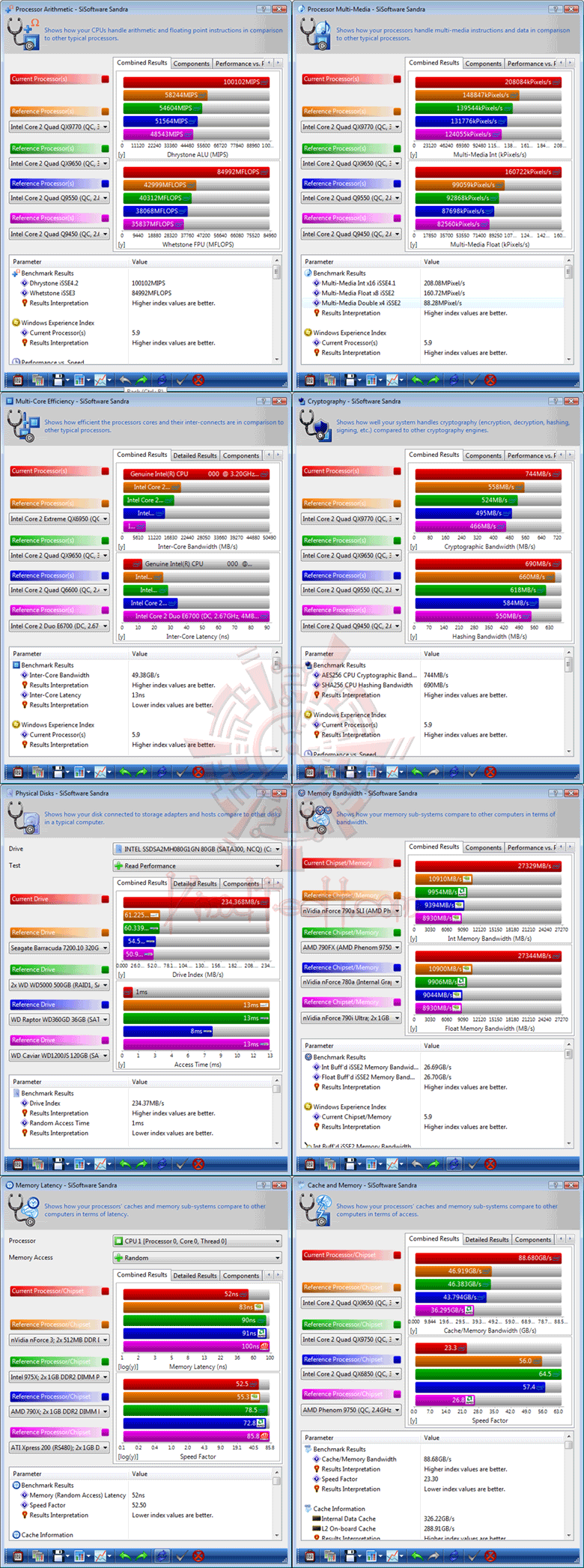584x1568 pixels.
Task: Open Intel Core 2 Extreme QX6950 dropdown in Multi-Core Efficiency
Action: tap(59, 518)
